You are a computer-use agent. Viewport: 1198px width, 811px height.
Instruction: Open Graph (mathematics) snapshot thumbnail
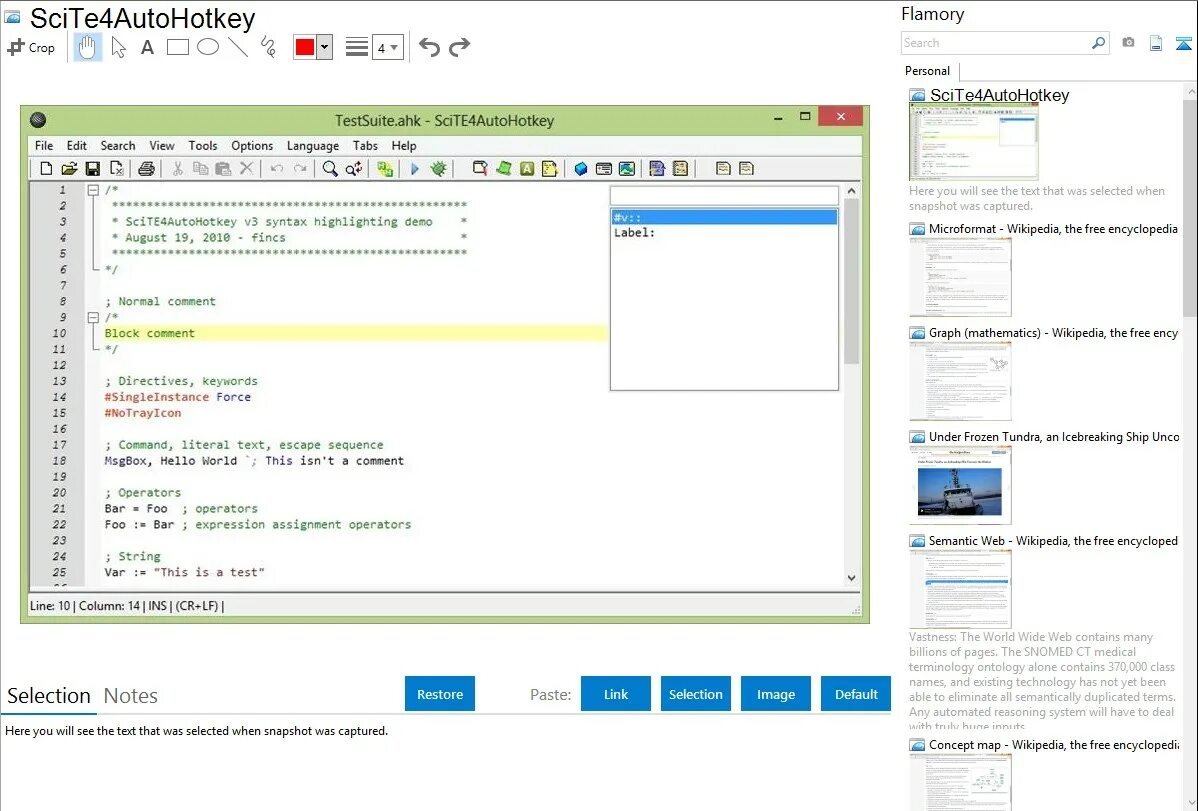pos(960,381)
